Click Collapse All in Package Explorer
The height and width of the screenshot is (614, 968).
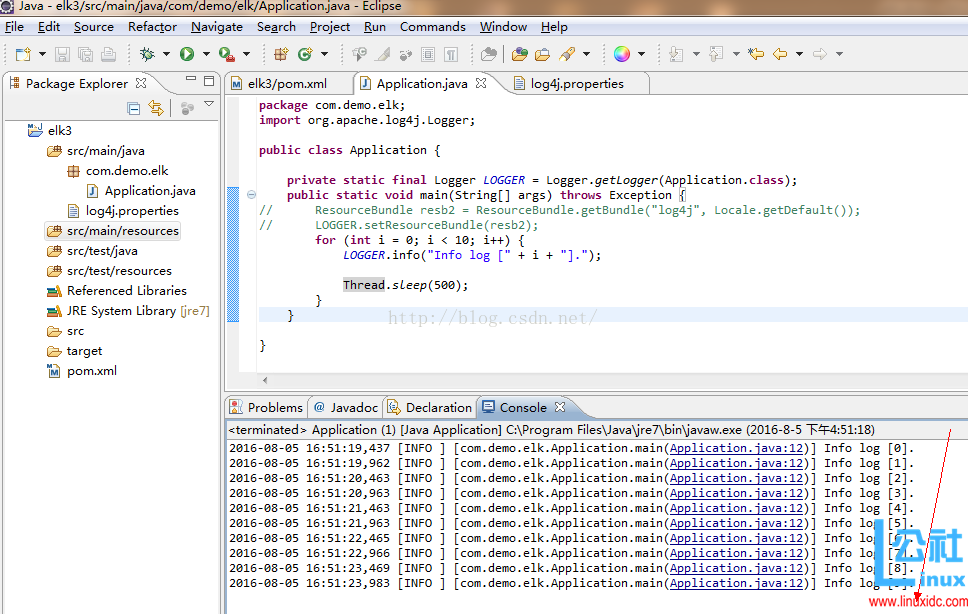(x=134, y=108)
